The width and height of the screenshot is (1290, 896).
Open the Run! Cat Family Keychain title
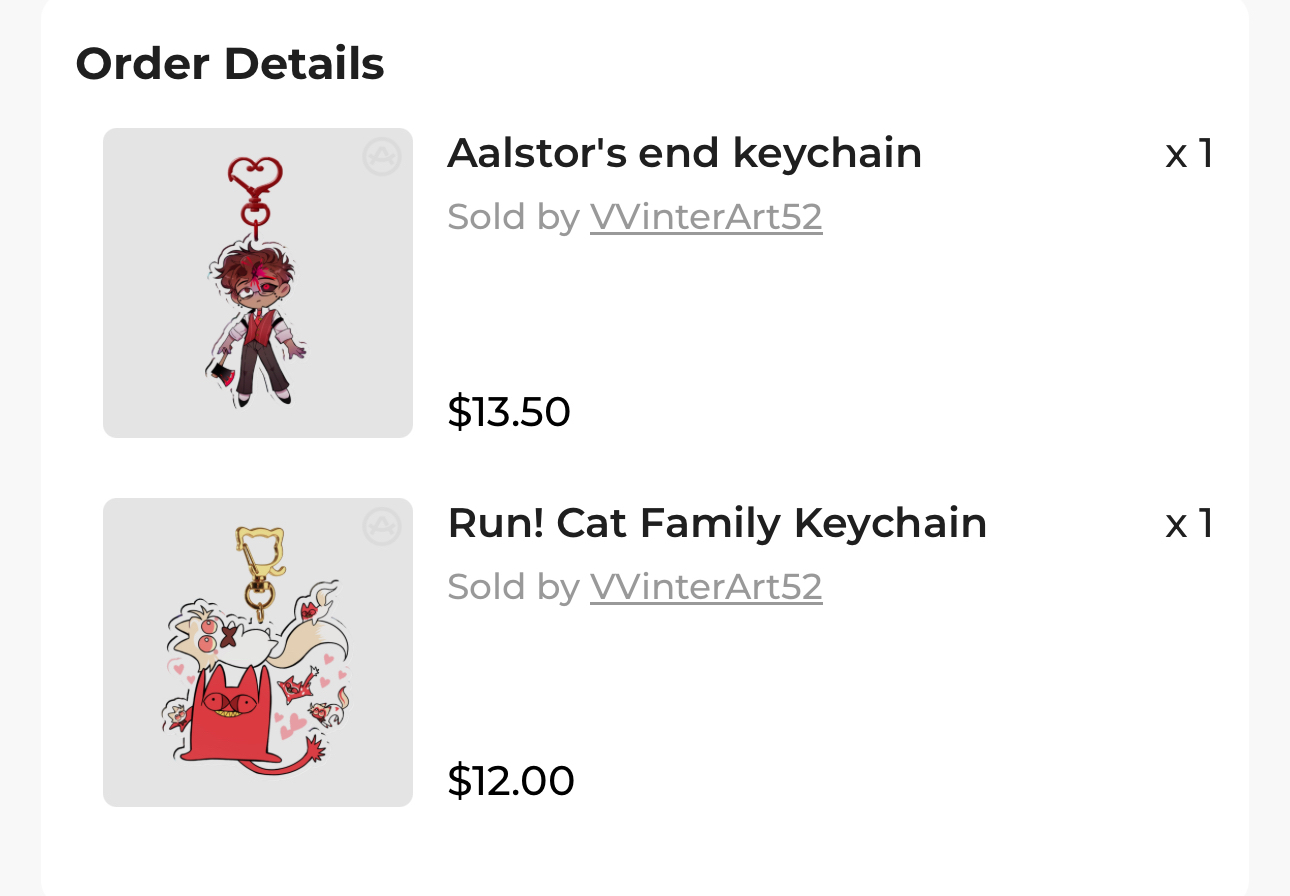coord(717,523)
